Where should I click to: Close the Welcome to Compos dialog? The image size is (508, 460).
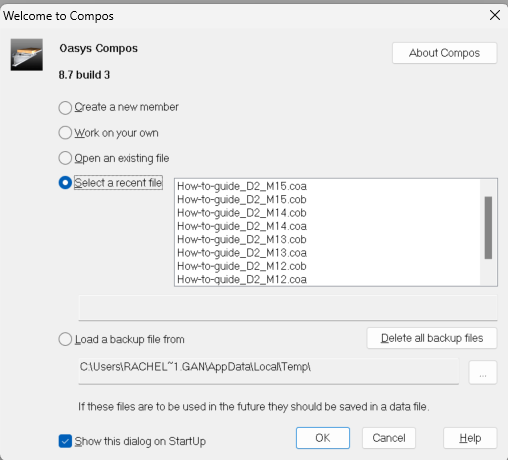pos(495,15)
